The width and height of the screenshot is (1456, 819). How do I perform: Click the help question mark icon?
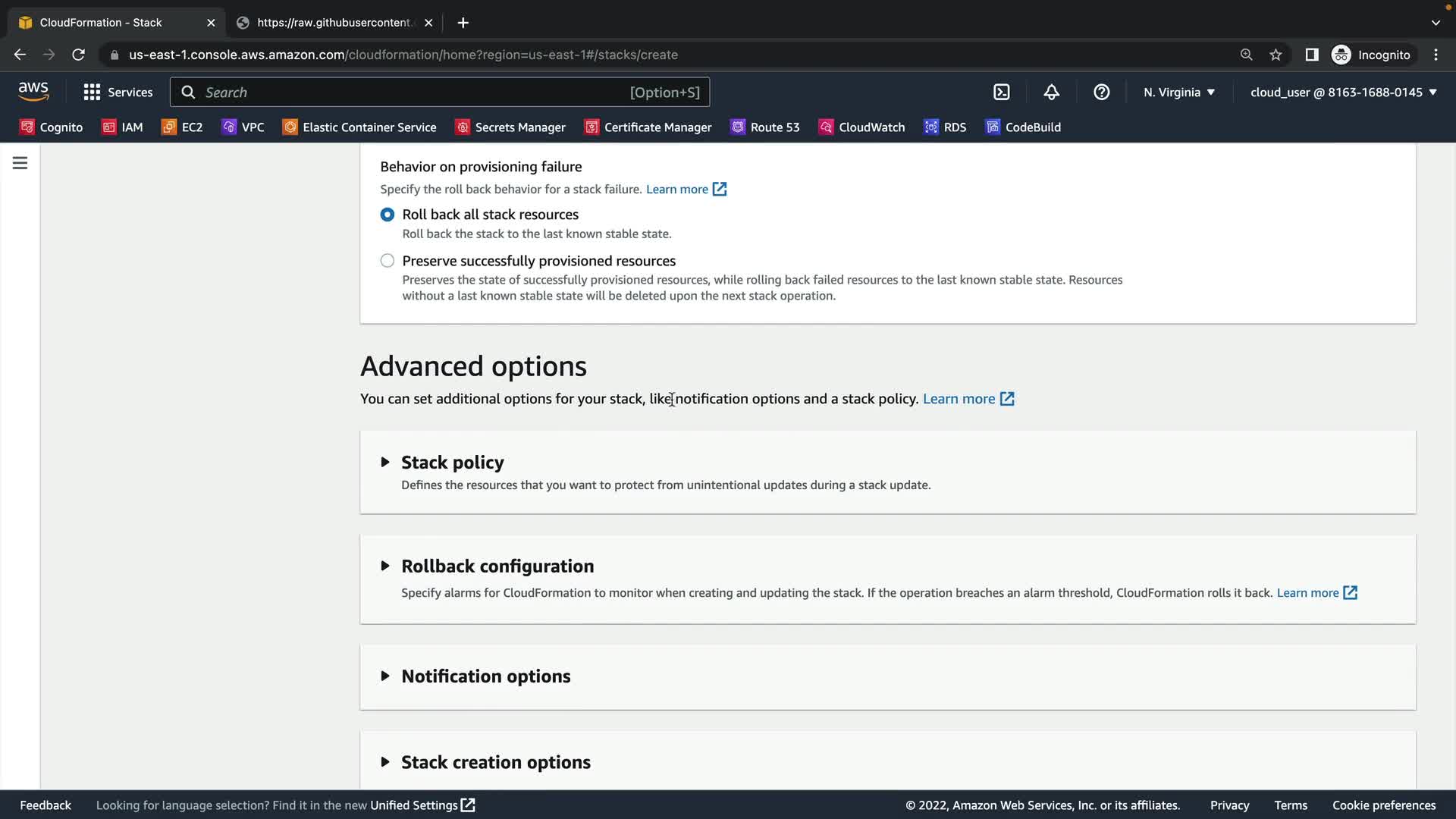1101,92
